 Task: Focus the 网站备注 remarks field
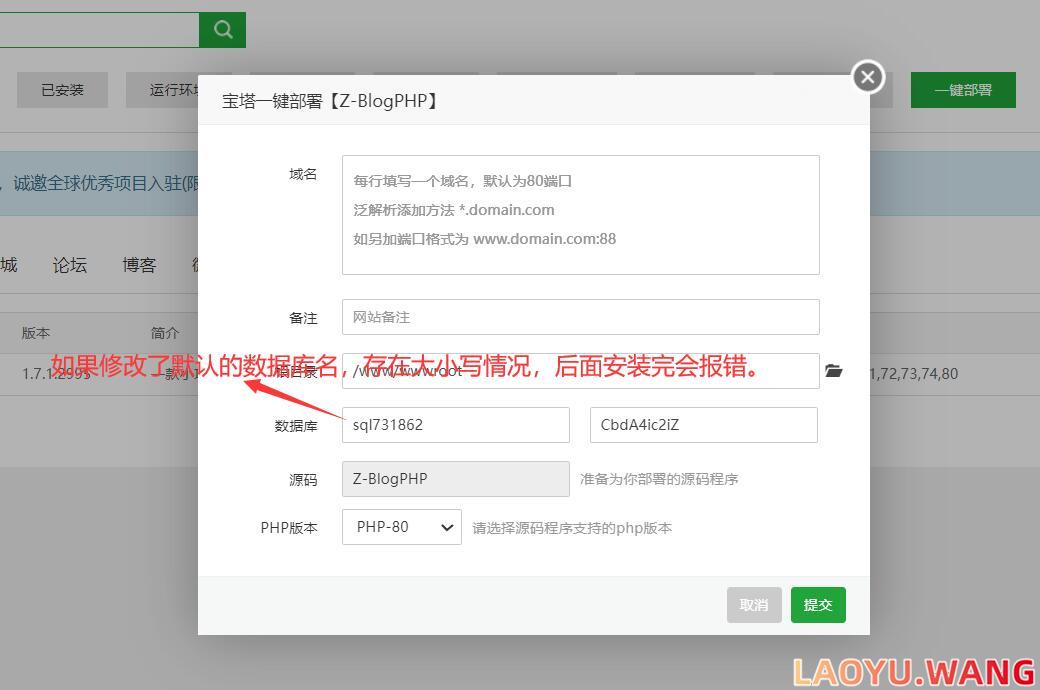(580, 316)
